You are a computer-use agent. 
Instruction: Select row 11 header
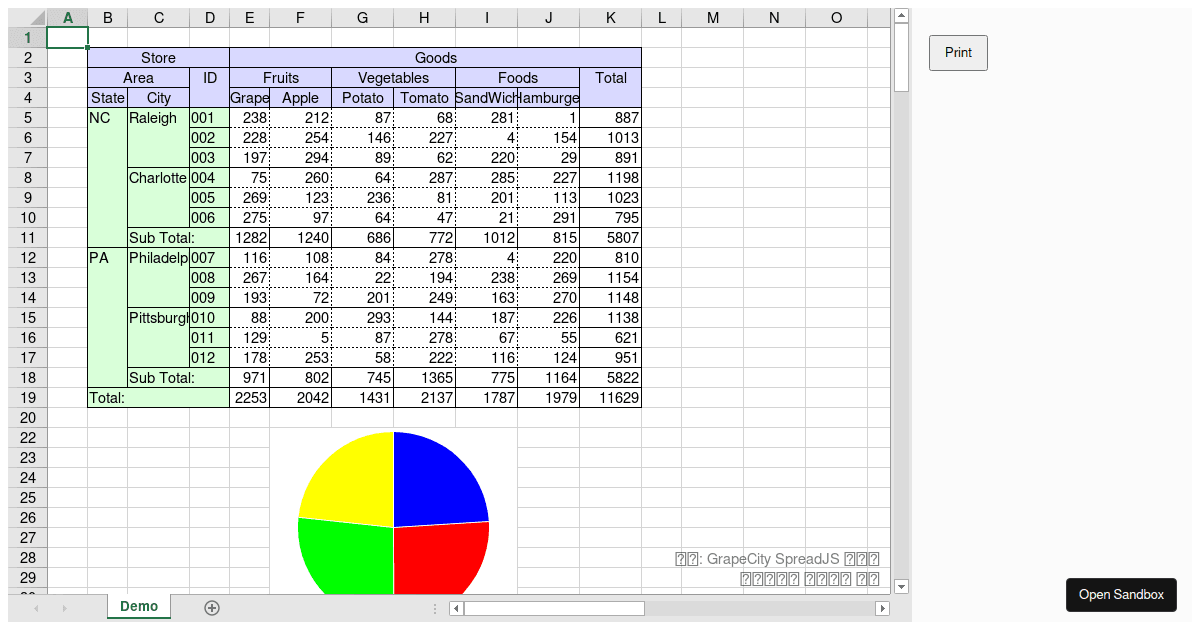(28, 238)
